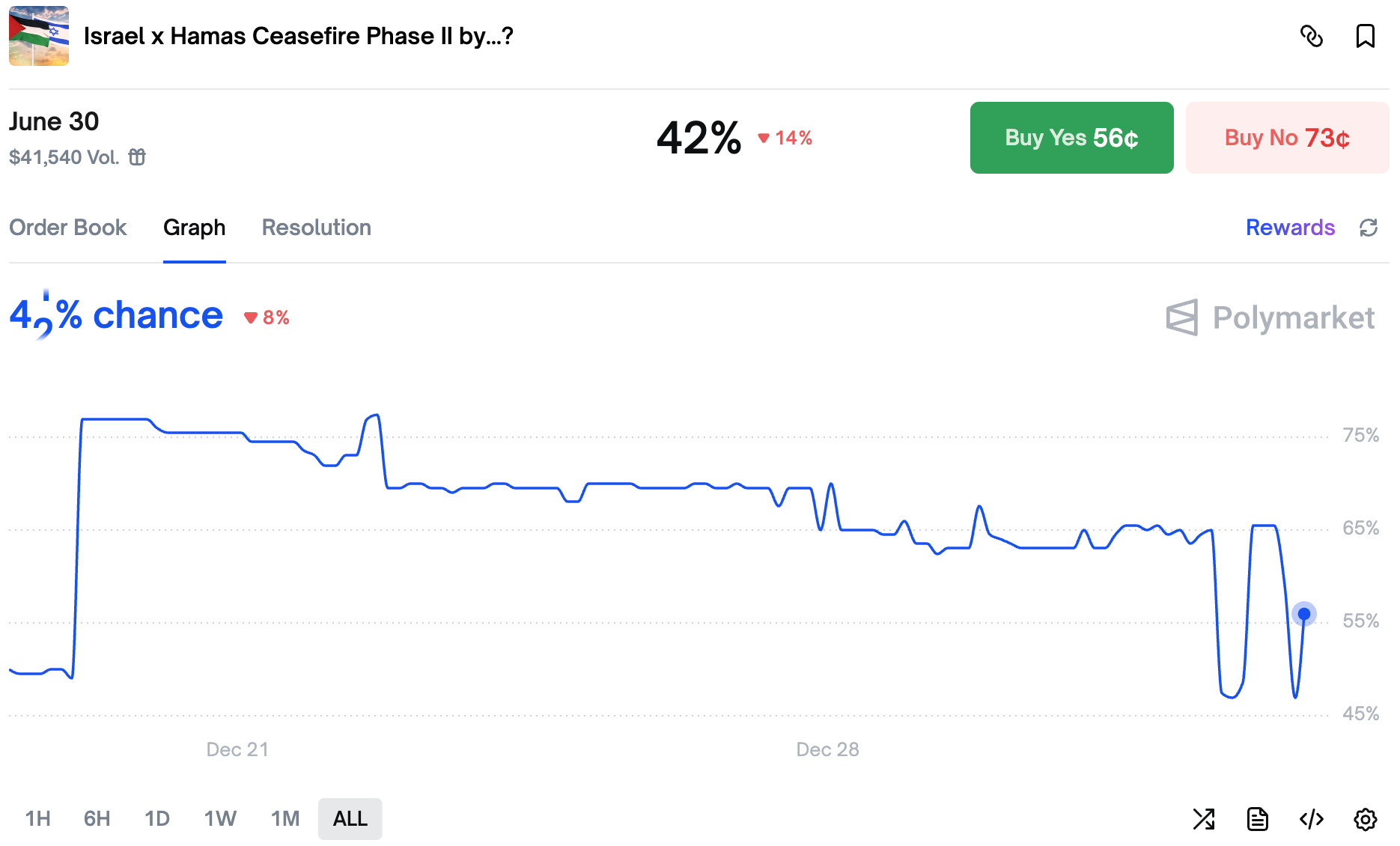Select the 1H time range
The height and width of the screenshot is (846, 1400).
pyautogui.click(x=38, y=819)
